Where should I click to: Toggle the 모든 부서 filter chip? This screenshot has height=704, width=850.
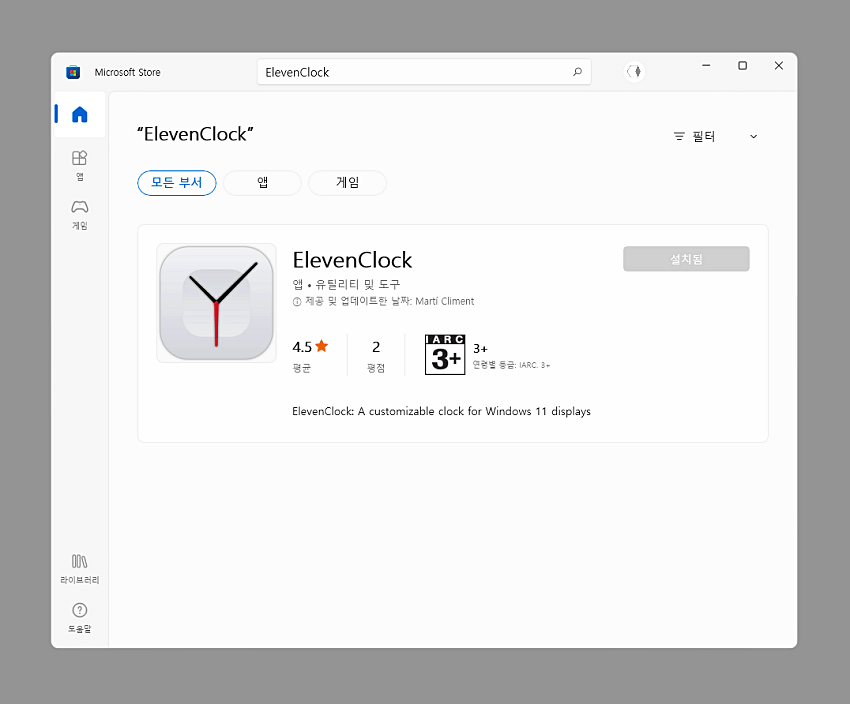tap(176, 183)
